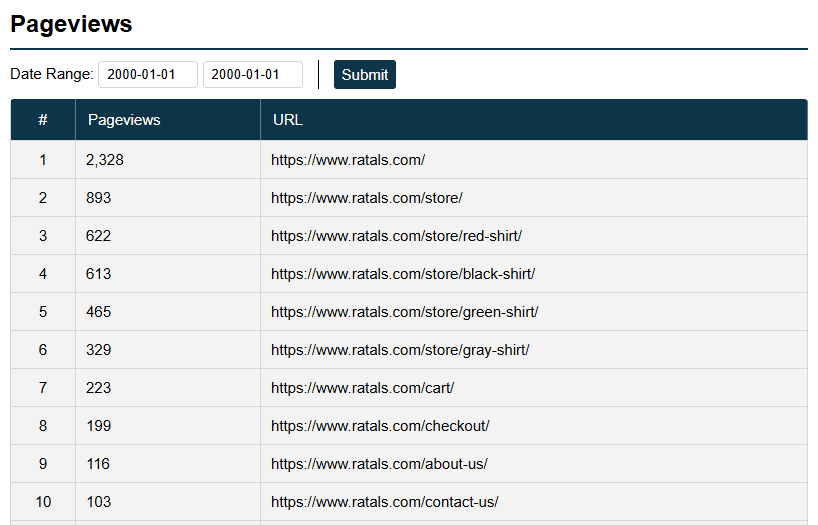Viewport: 818px width, 525px height.
Task: Click row number 1 cell
Action: click(x=43, y=160)
